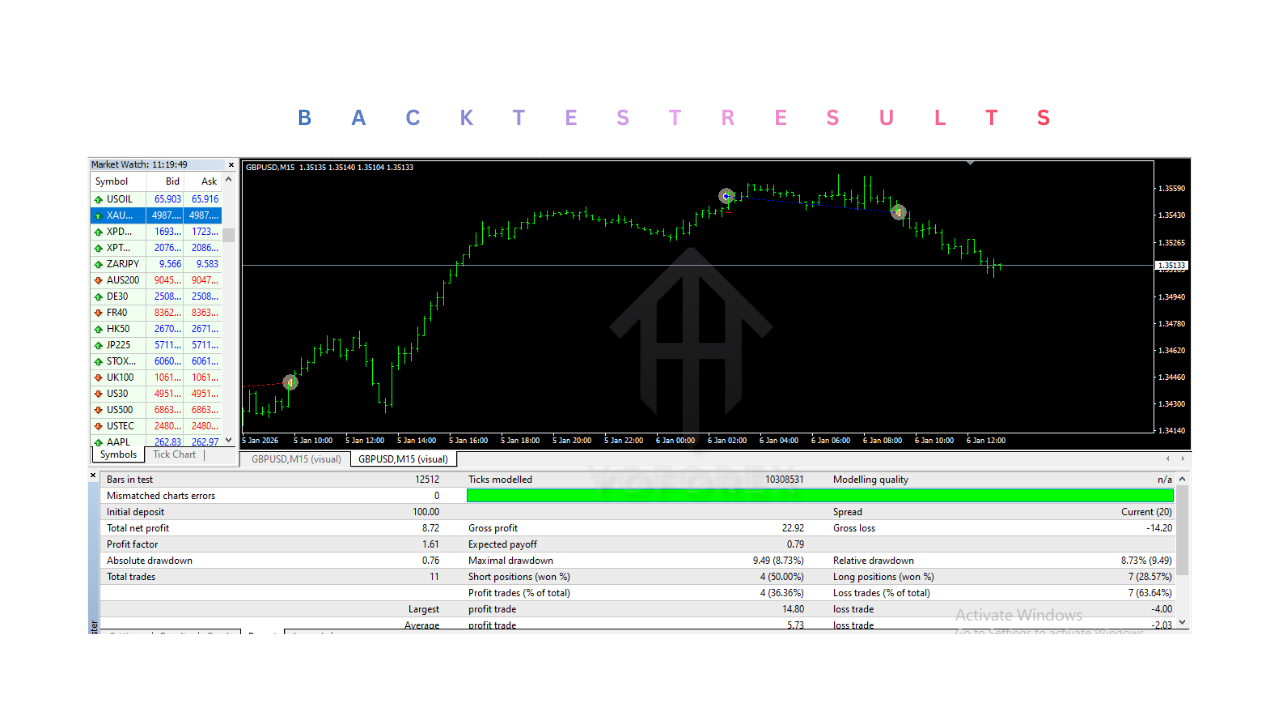Click the red arrow icon next to US30
Image resolution: width=1280 pixels, height=720 pixels.
(97, 392)
